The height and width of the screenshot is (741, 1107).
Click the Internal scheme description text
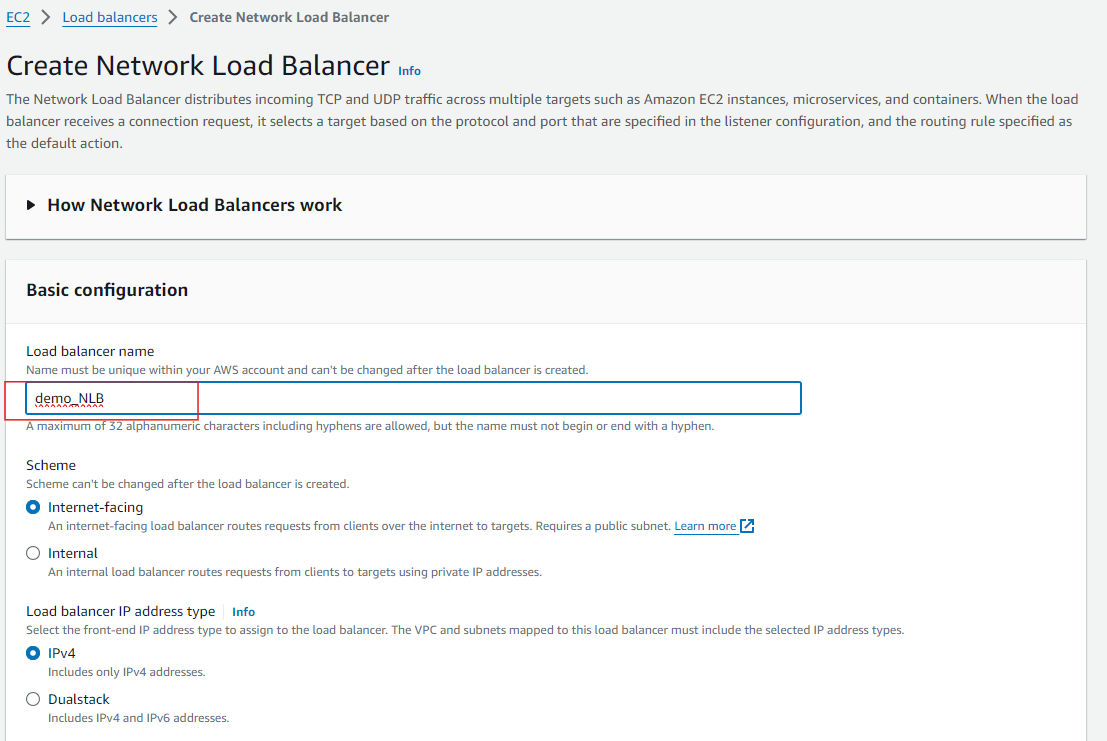coord(294,572)
